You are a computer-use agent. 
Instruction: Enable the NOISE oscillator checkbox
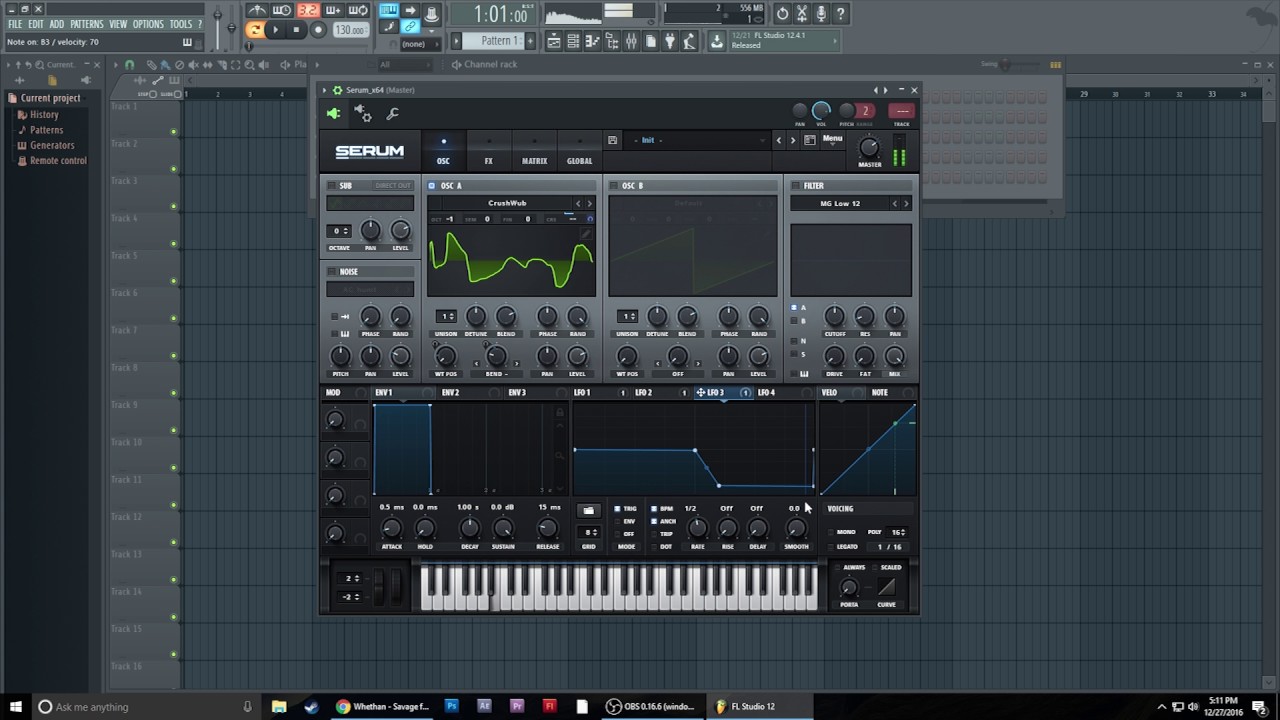coord(331,272)
